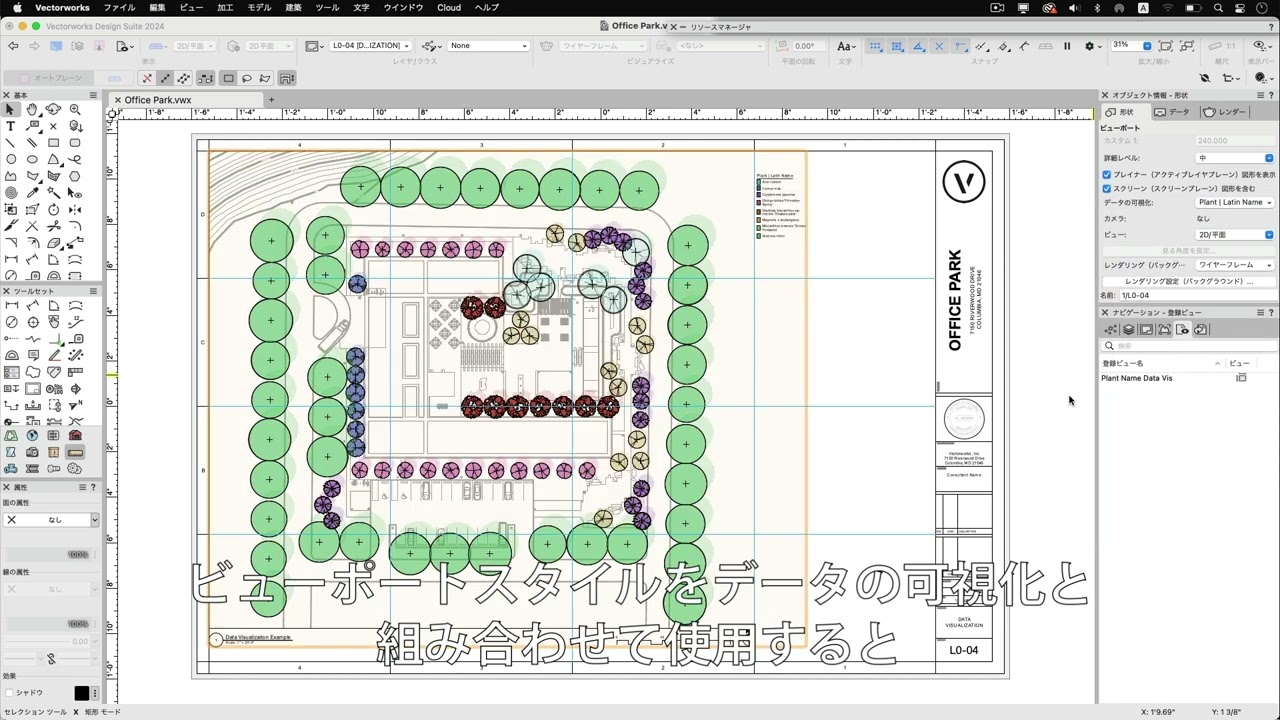Enable lasso marquee selection mode
Screen dimensions: 1280x720
[x=247, y=78]
